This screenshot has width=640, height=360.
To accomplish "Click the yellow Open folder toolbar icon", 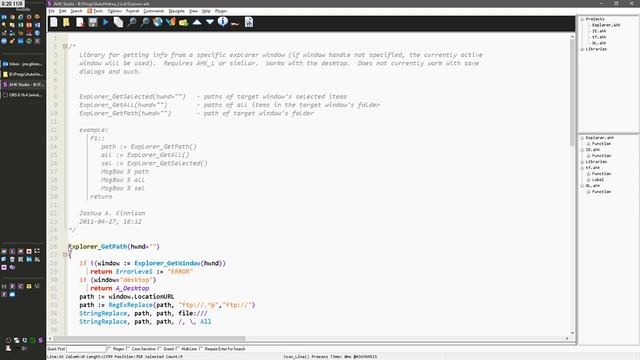I will [x=66, y=22].
